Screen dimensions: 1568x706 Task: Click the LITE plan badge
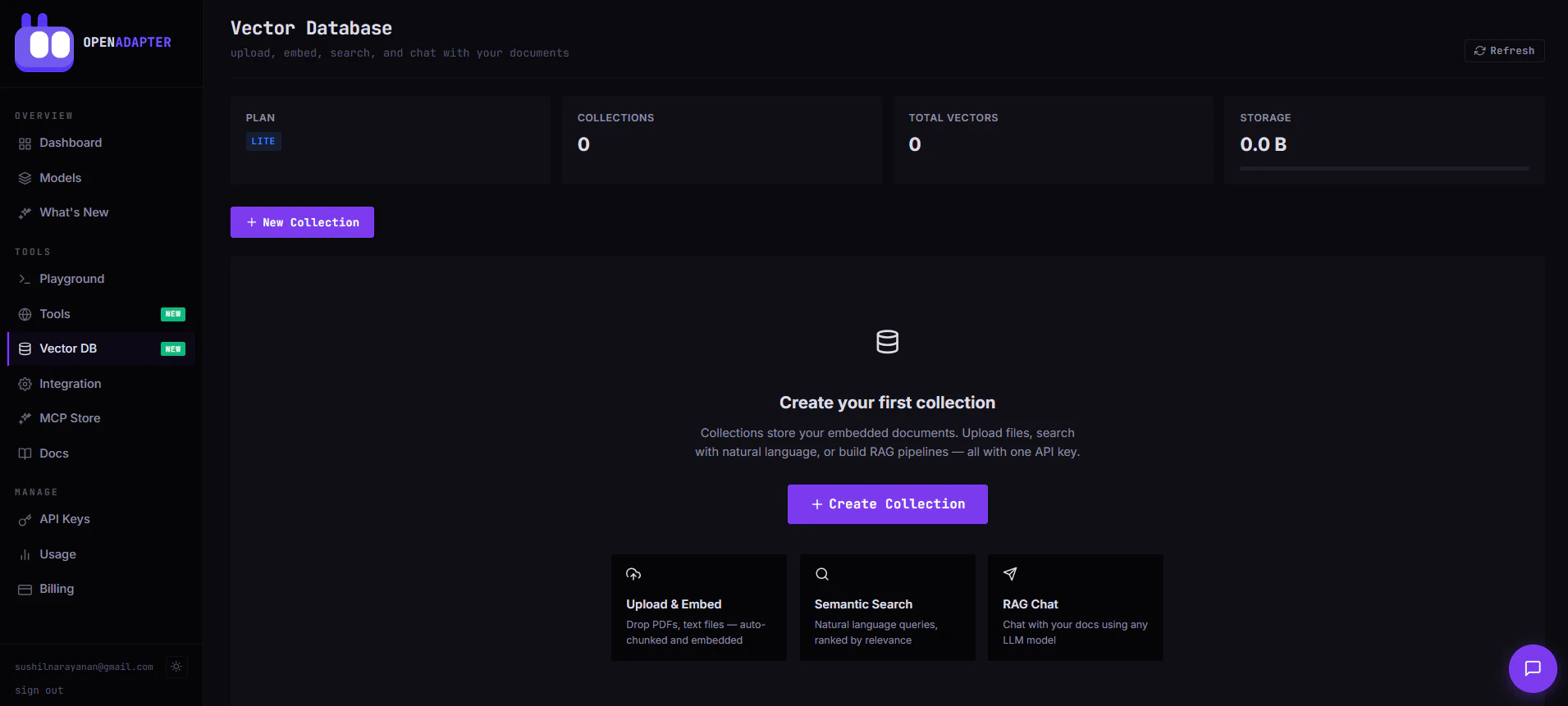263,141
